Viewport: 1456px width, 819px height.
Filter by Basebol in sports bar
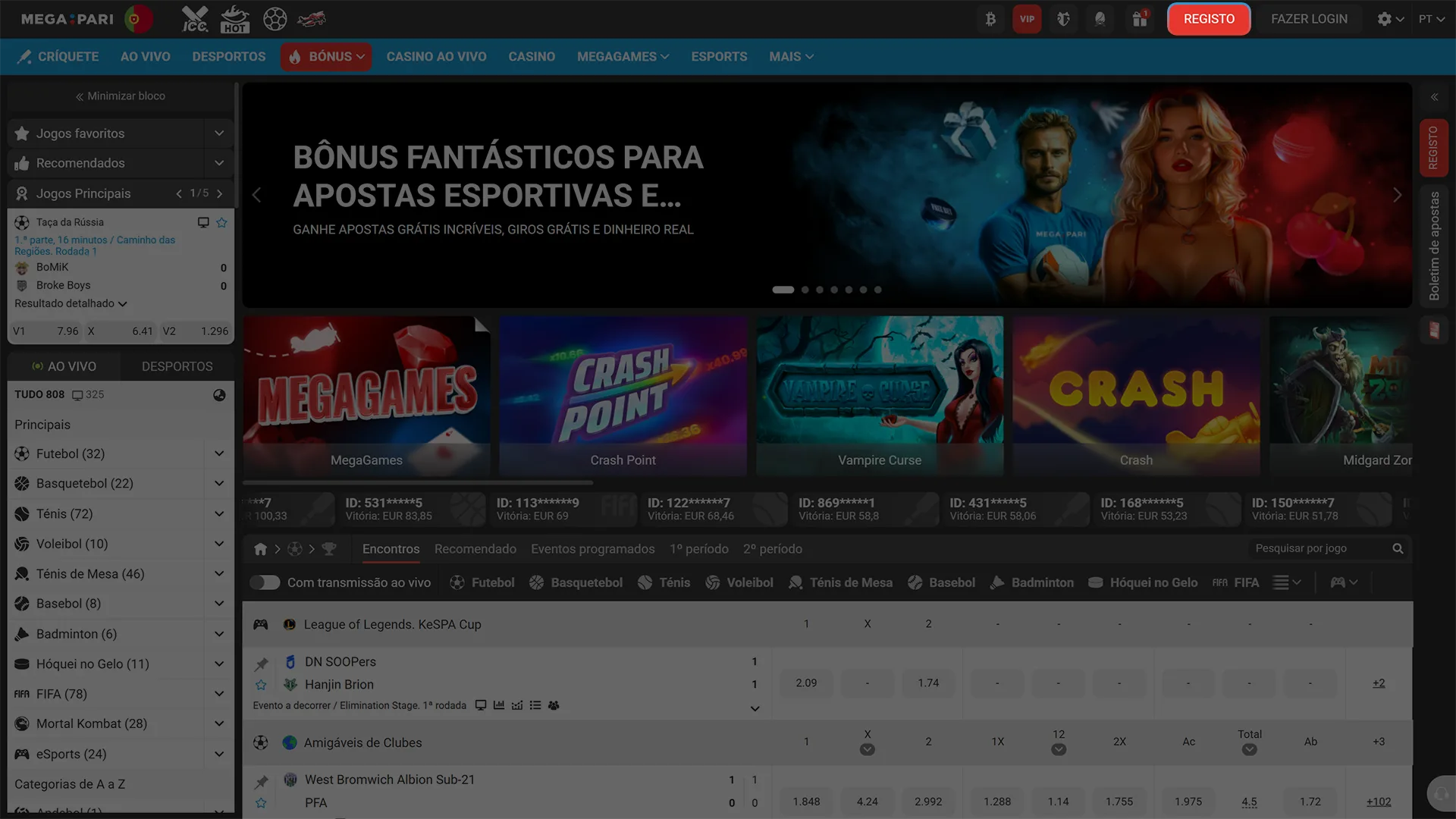pos(941,582)
